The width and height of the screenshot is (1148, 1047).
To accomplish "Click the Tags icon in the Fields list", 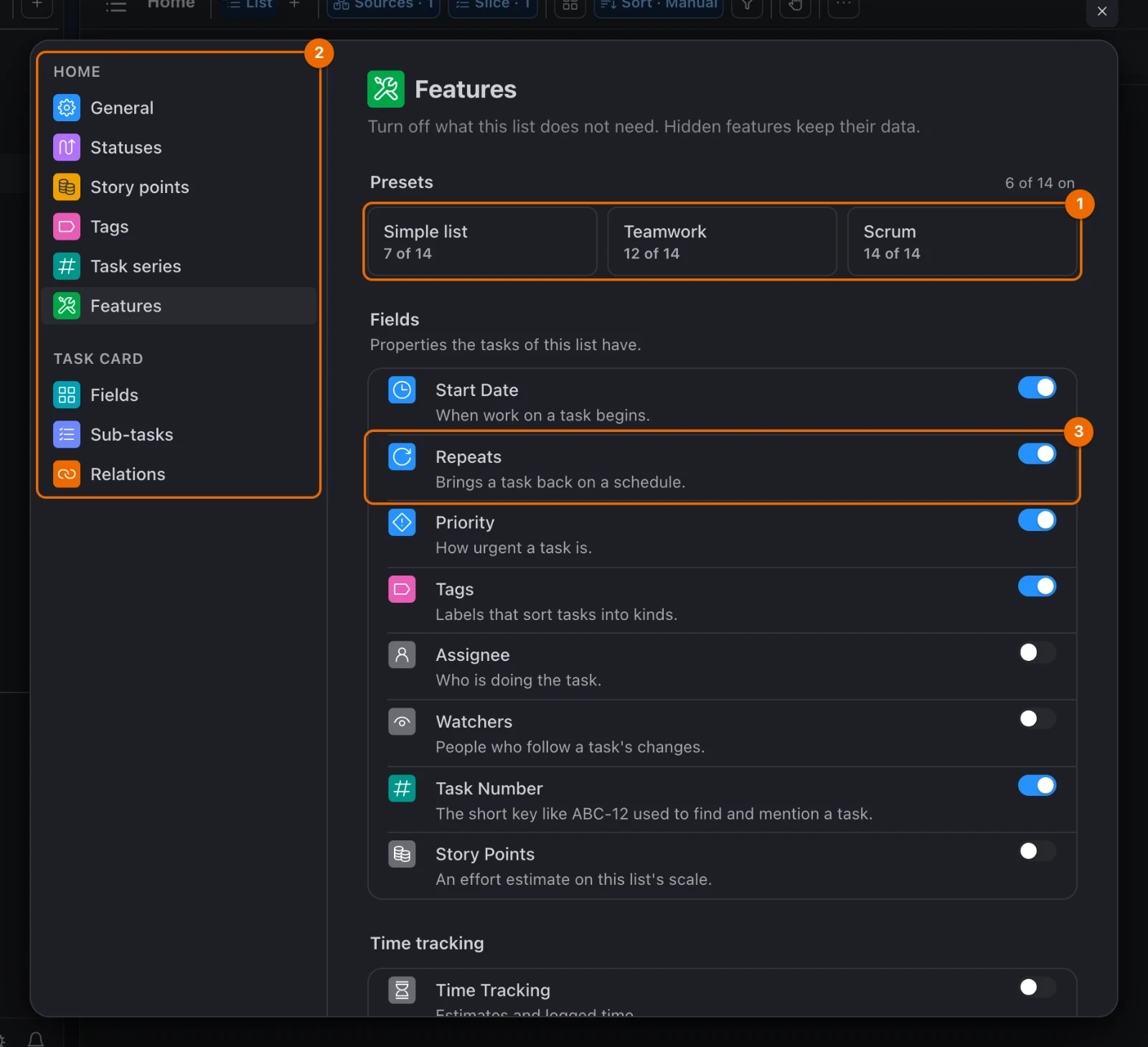I will (402, 589).
